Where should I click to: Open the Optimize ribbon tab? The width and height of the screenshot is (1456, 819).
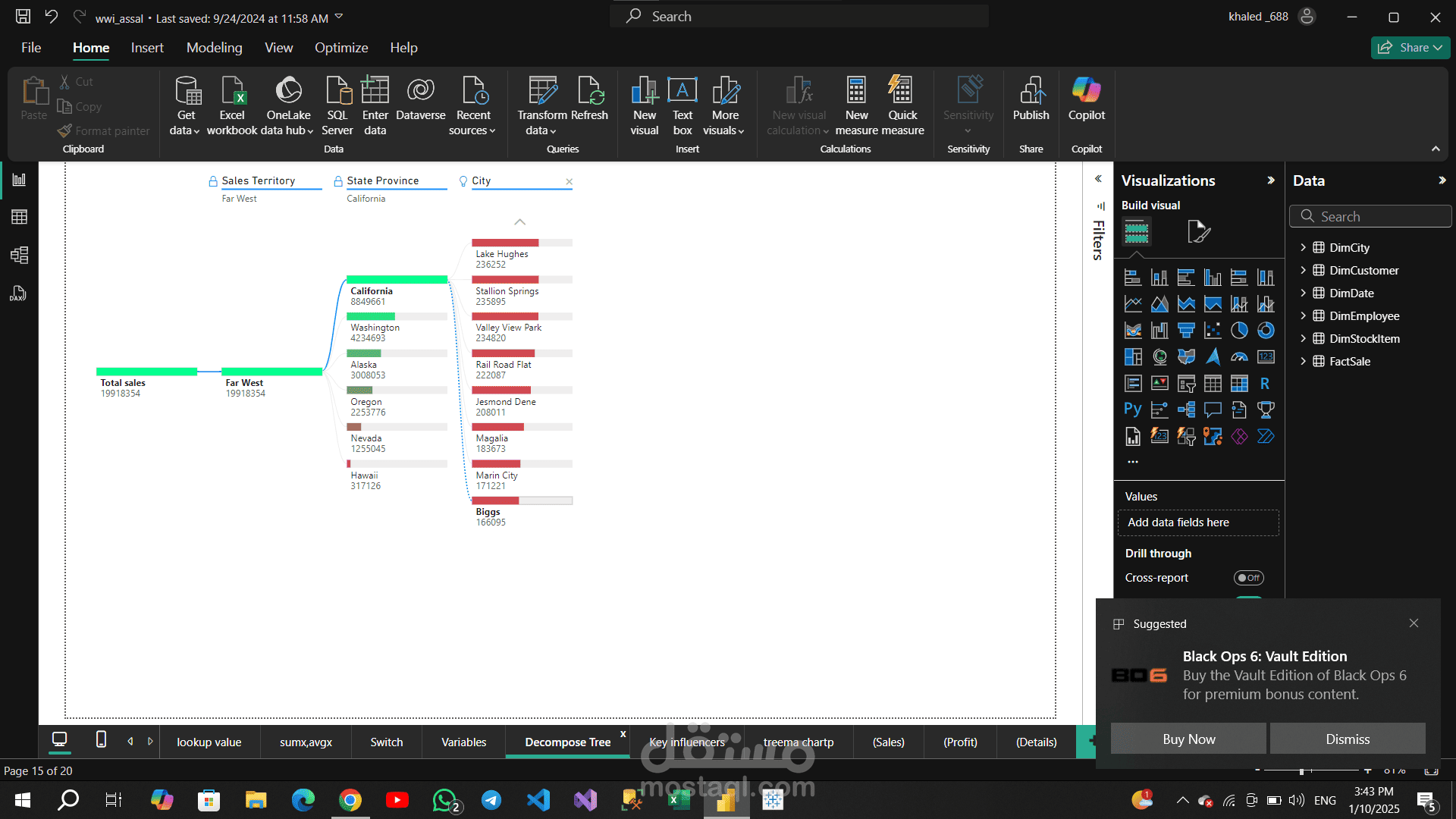[x=341, y=48]
